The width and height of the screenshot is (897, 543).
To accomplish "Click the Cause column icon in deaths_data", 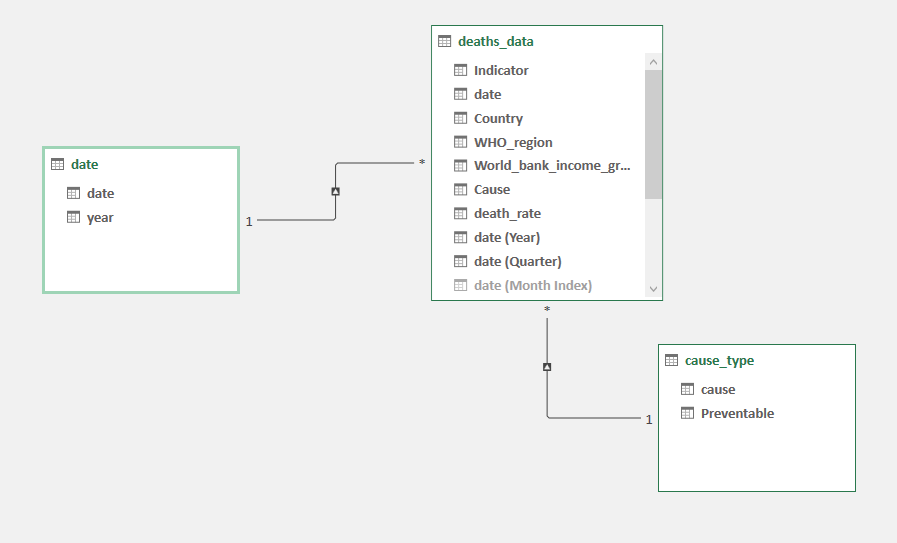I will 461,189.
